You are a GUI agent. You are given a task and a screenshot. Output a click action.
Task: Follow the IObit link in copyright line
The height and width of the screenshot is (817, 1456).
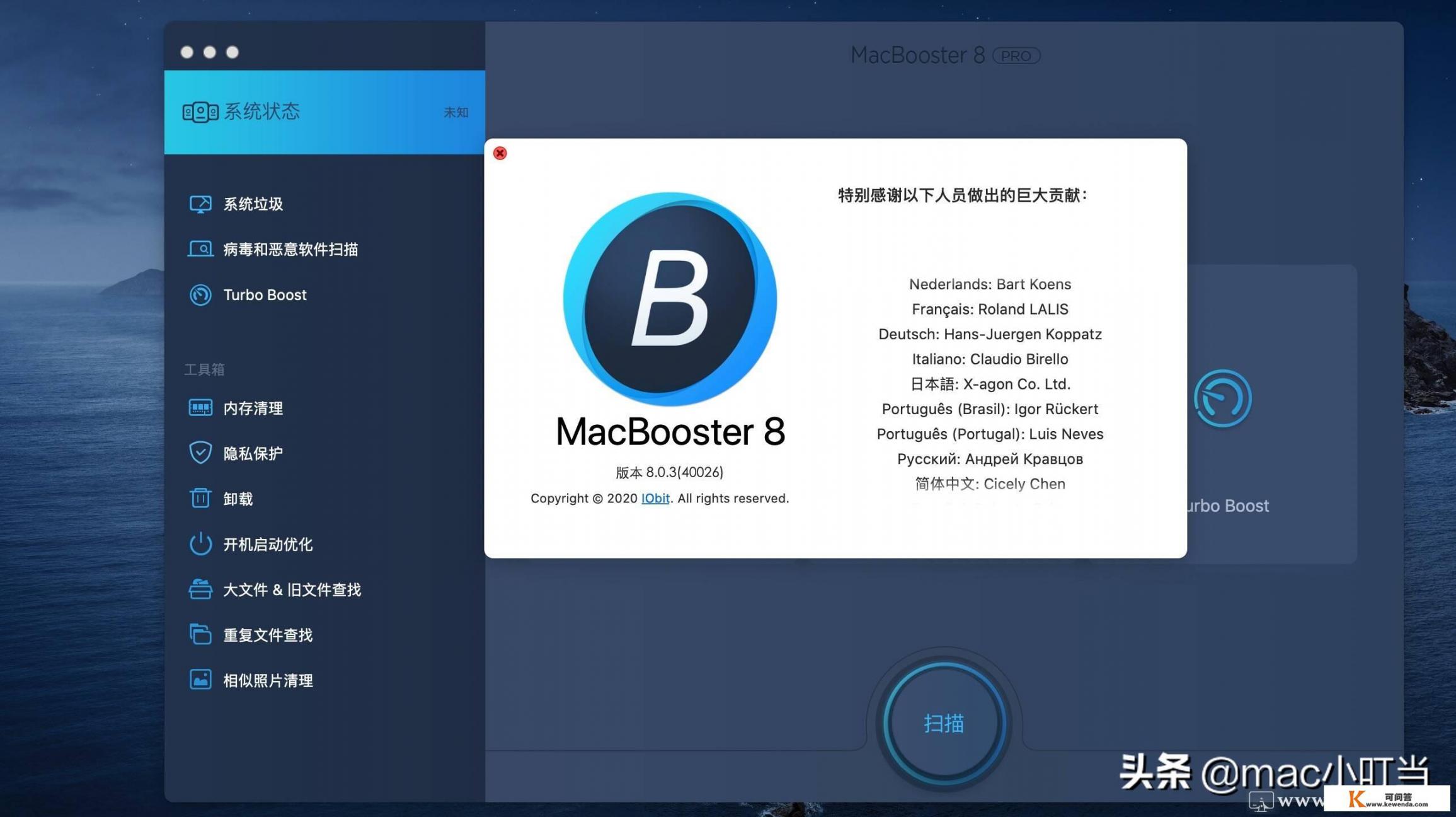click(x=655, y=498)
